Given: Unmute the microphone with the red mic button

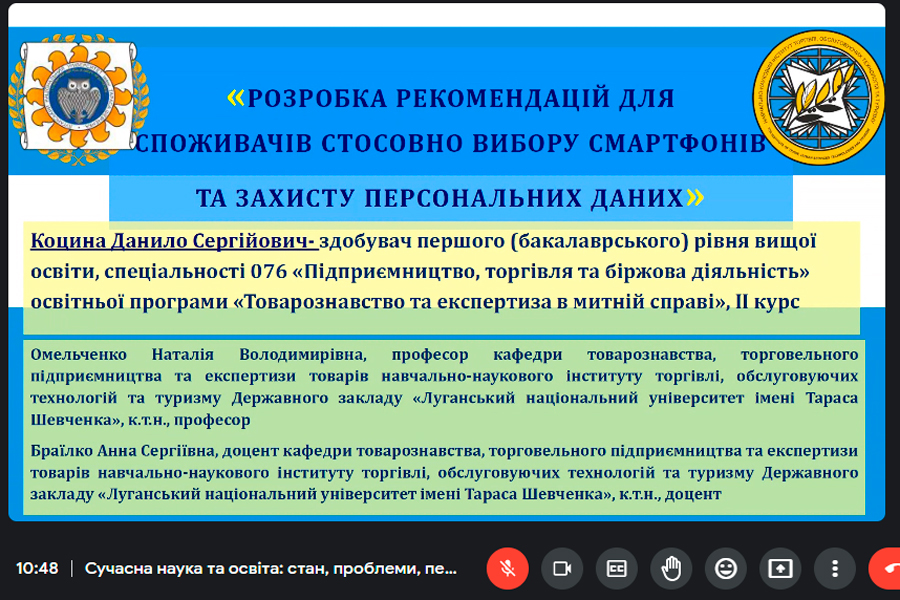Looking at the screenshot, I should click(x=507, y=568).
